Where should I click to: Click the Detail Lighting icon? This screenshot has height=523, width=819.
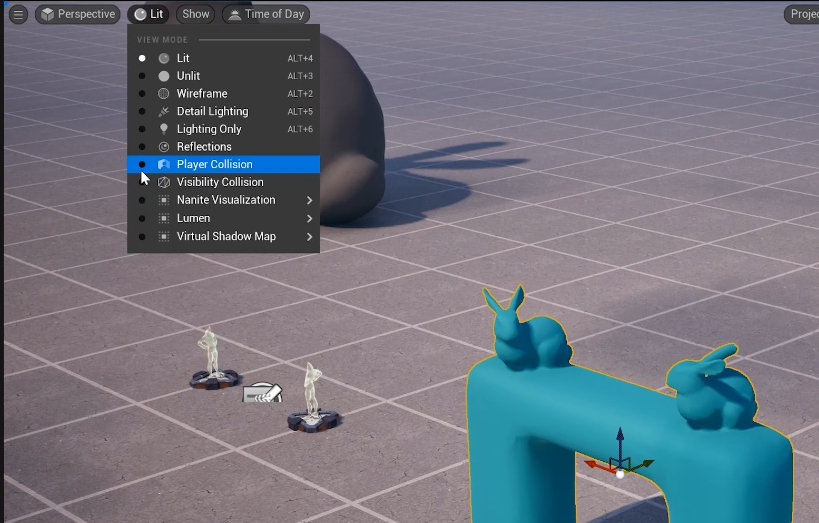(164, 111)
